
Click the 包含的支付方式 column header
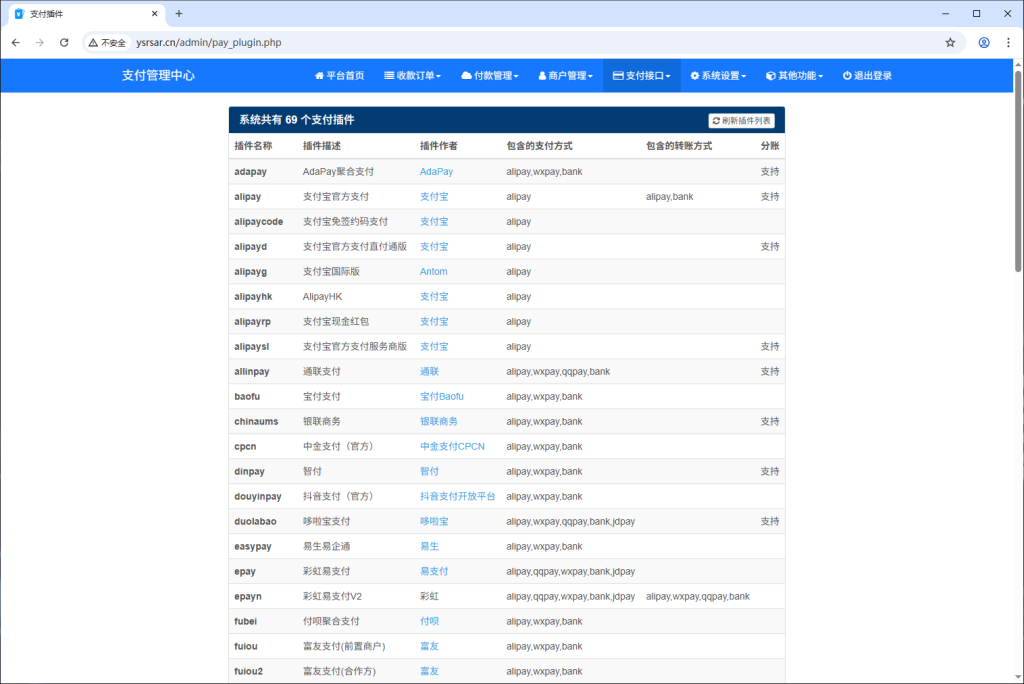(539, 146)
